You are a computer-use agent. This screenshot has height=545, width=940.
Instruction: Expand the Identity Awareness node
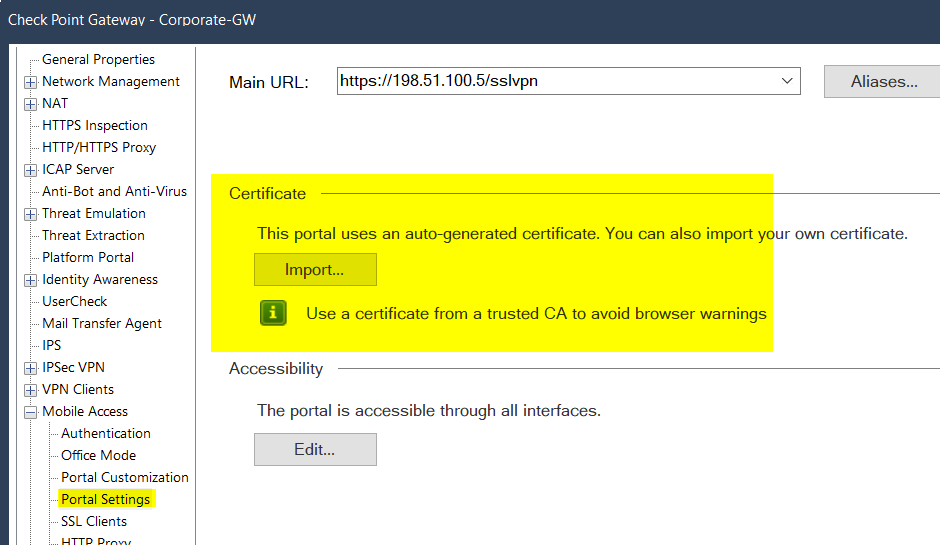pos(31,280)
